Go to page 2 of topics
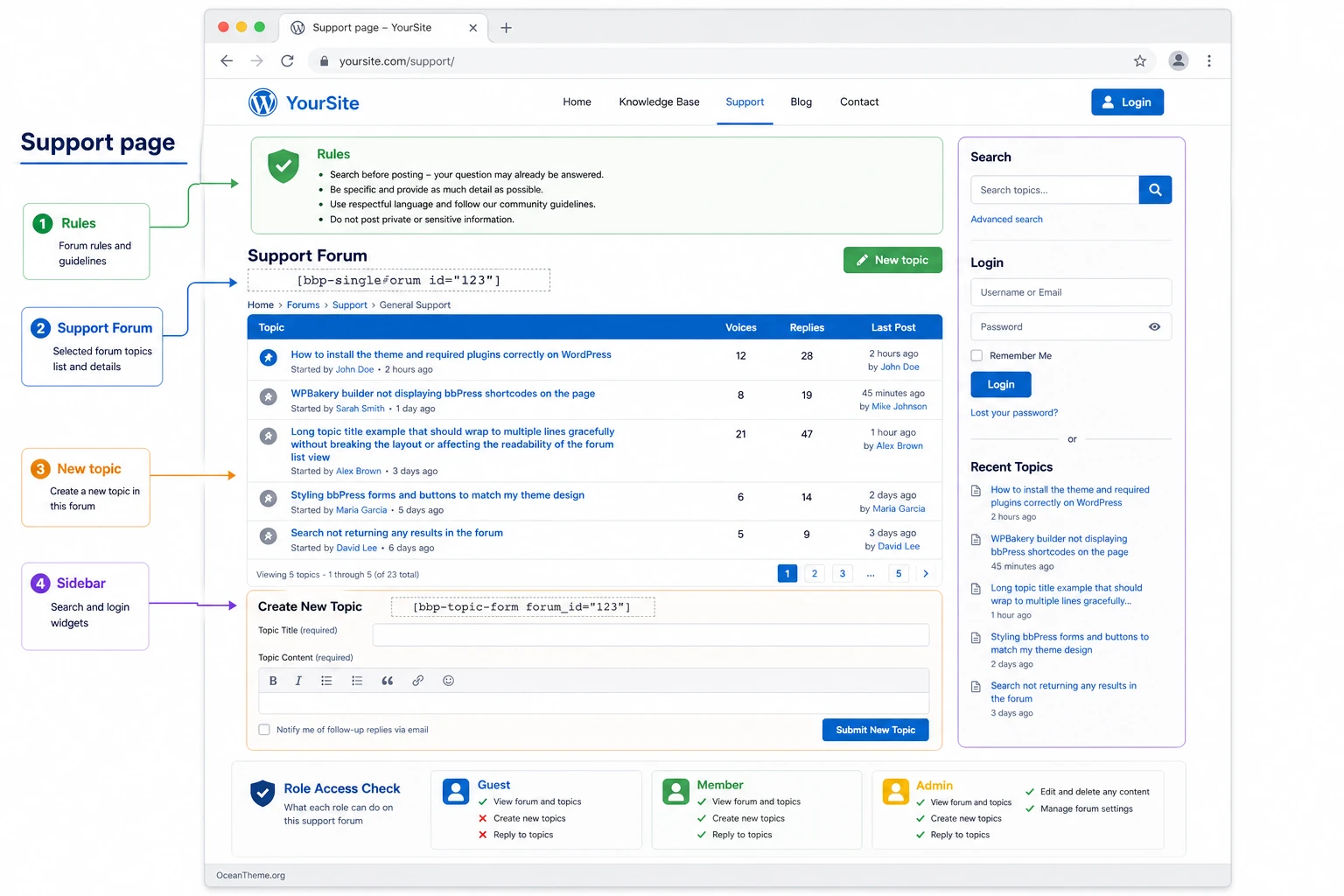 pos(815,574)
